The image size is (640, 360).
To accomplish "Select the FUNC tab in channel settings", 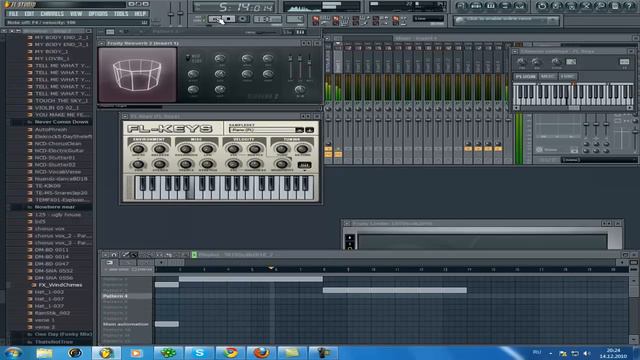I will click(567, 76).
